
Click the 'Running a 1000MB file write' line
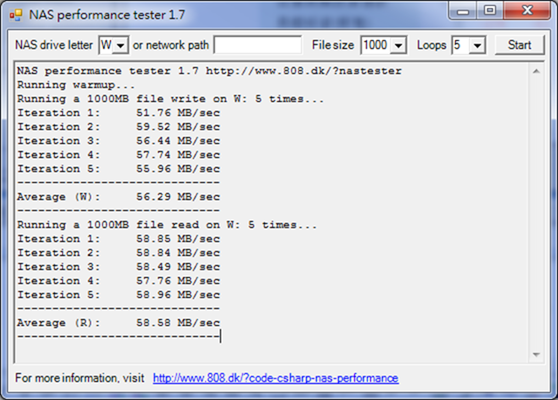point(170,99)
